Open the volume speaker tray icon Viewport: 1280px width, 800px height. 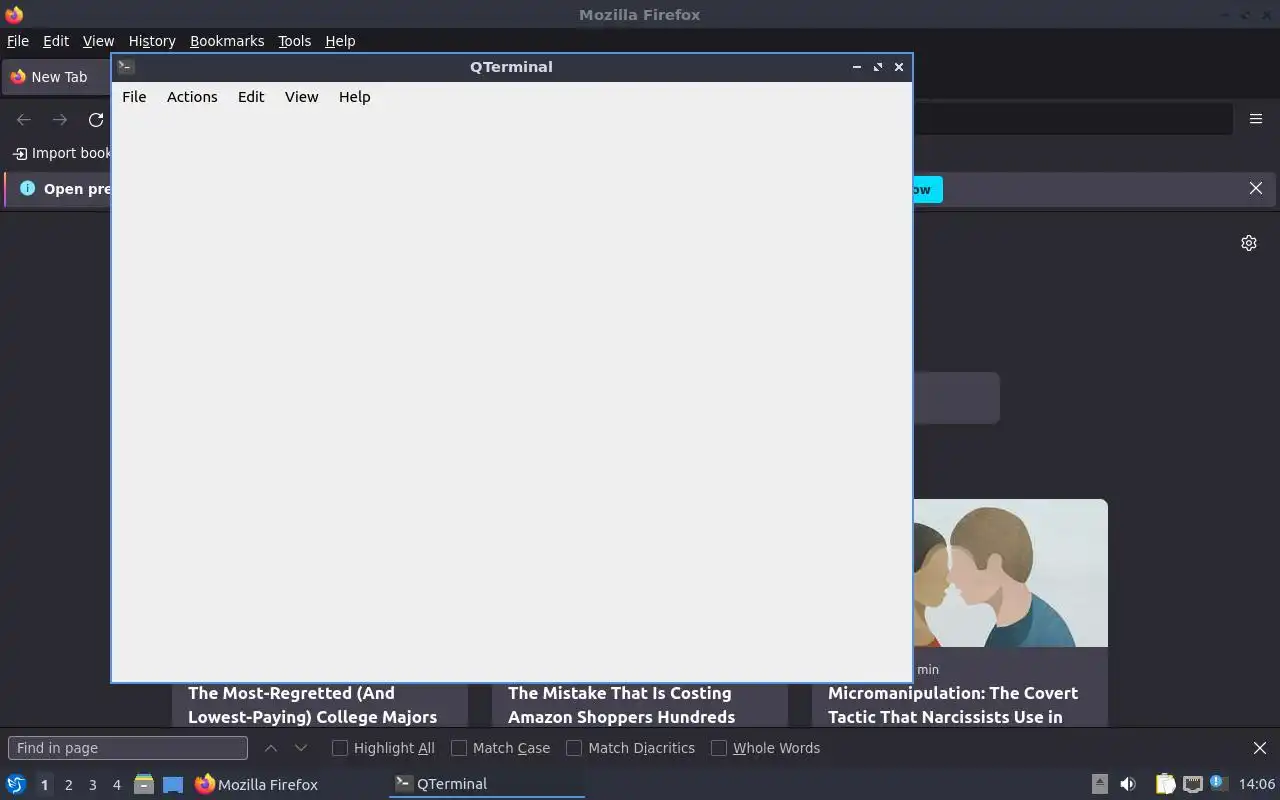coord(1128,784)
